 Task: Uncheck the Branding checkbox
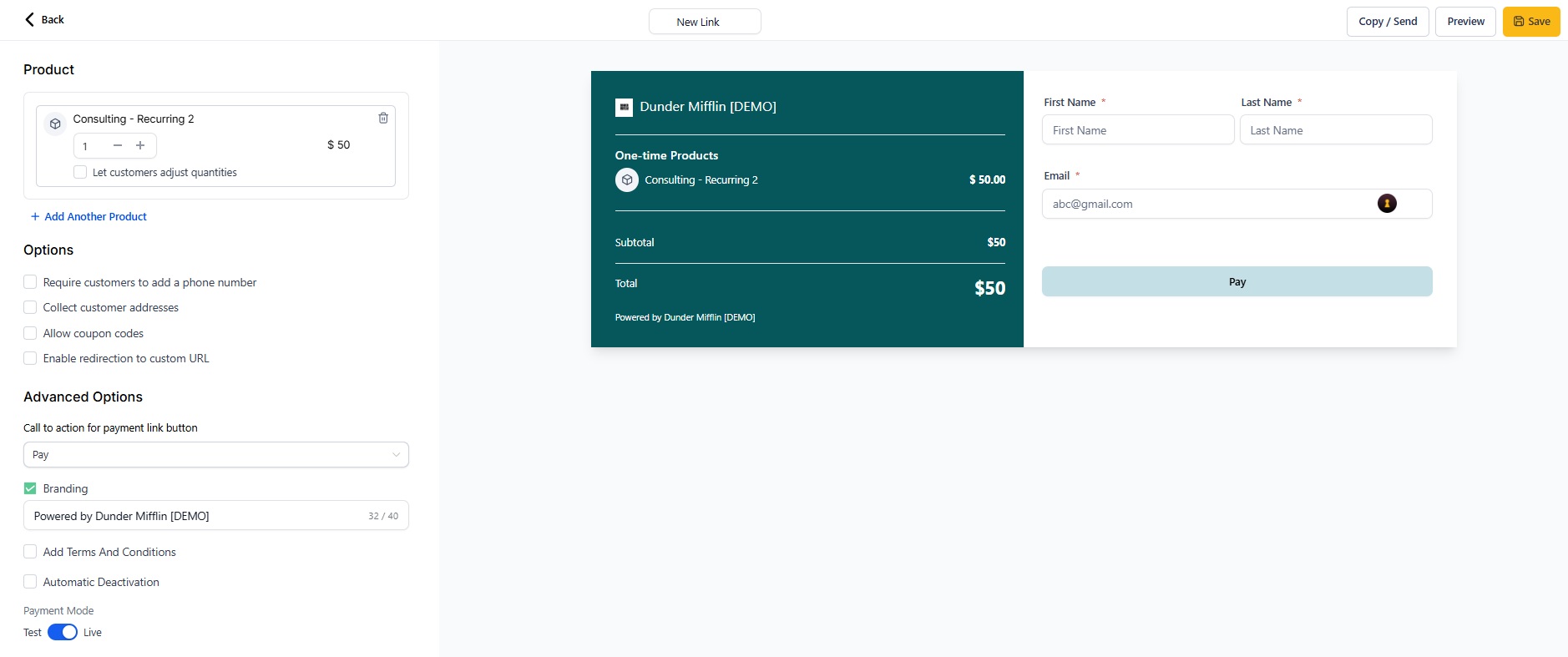point(30,488)
